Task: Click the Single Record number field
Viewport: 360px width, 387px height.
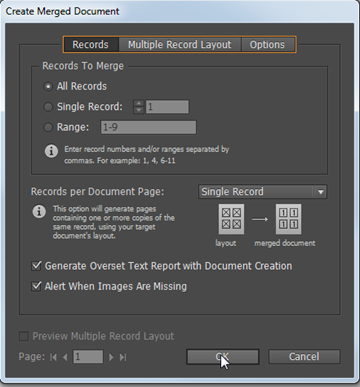Action: [x=167, y=107]
